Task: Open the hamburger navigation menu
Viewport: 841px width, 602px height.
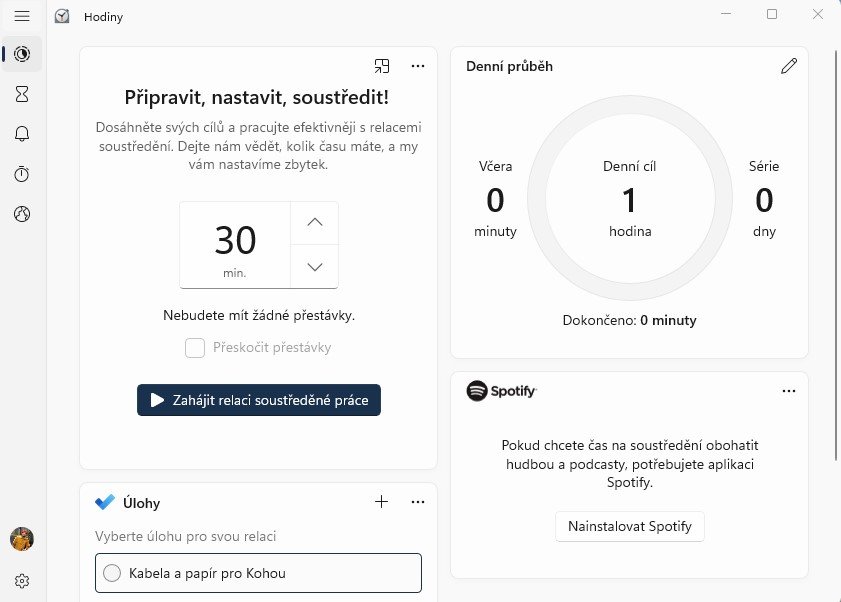Action: [22, 16]
